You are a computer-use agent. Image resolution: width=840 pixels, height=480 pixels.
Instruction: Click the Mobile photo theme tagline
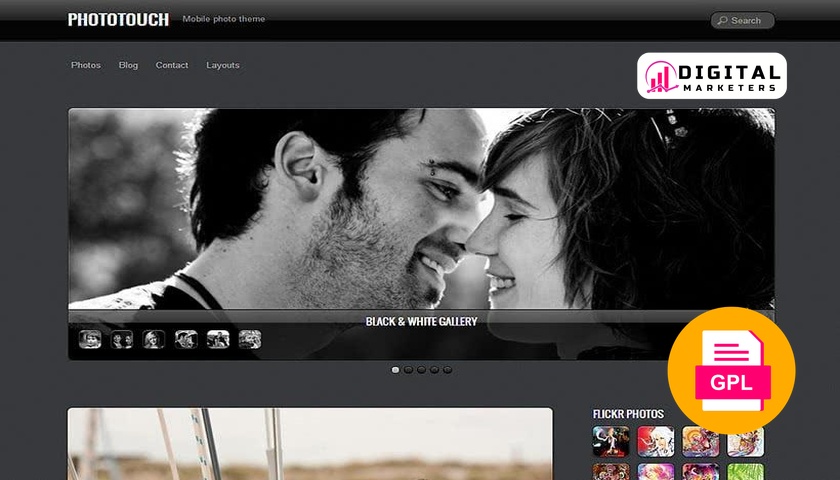pos(224,19)
